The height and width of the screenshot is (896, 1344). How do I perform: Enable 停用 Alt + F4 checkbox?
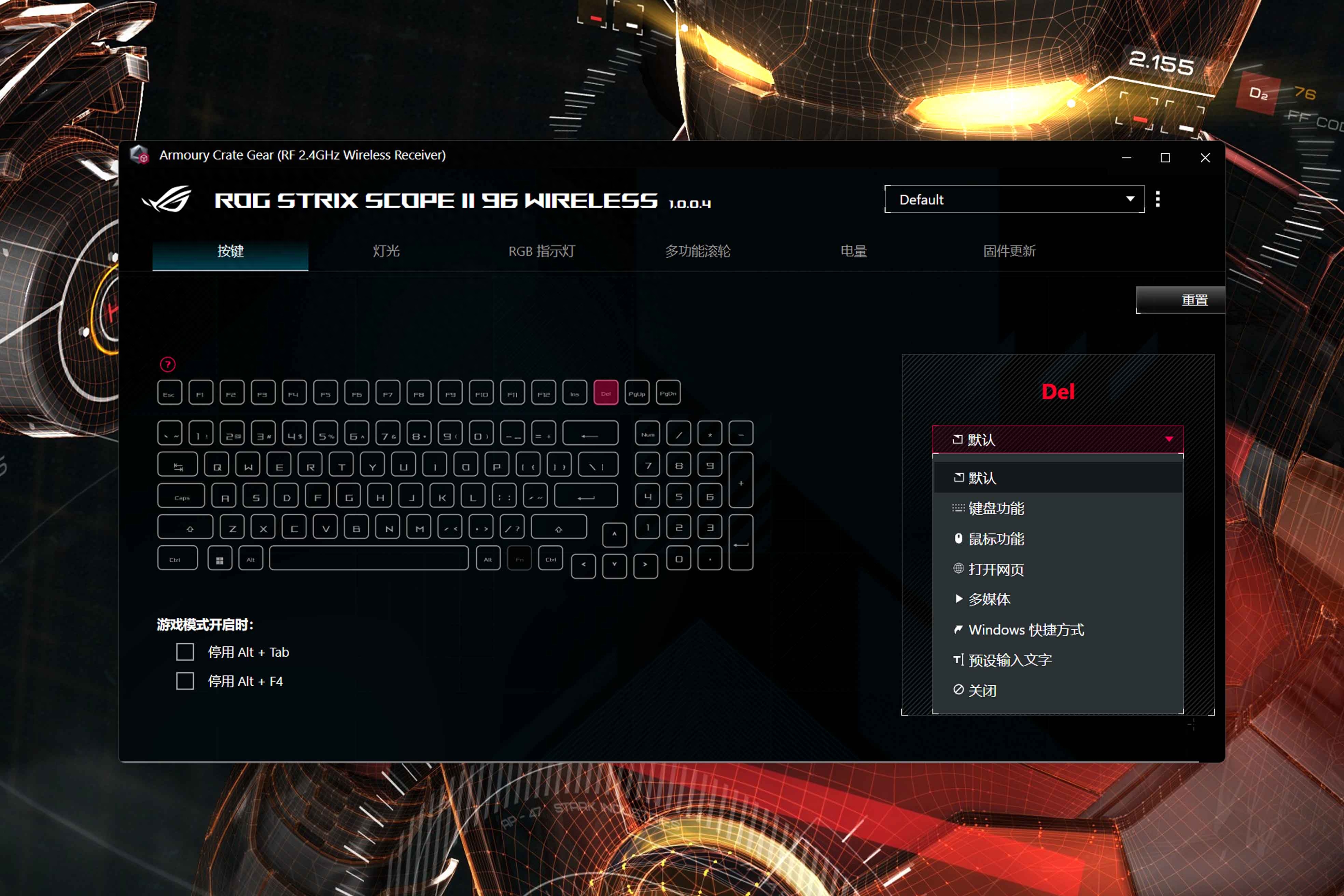(185, 681)
